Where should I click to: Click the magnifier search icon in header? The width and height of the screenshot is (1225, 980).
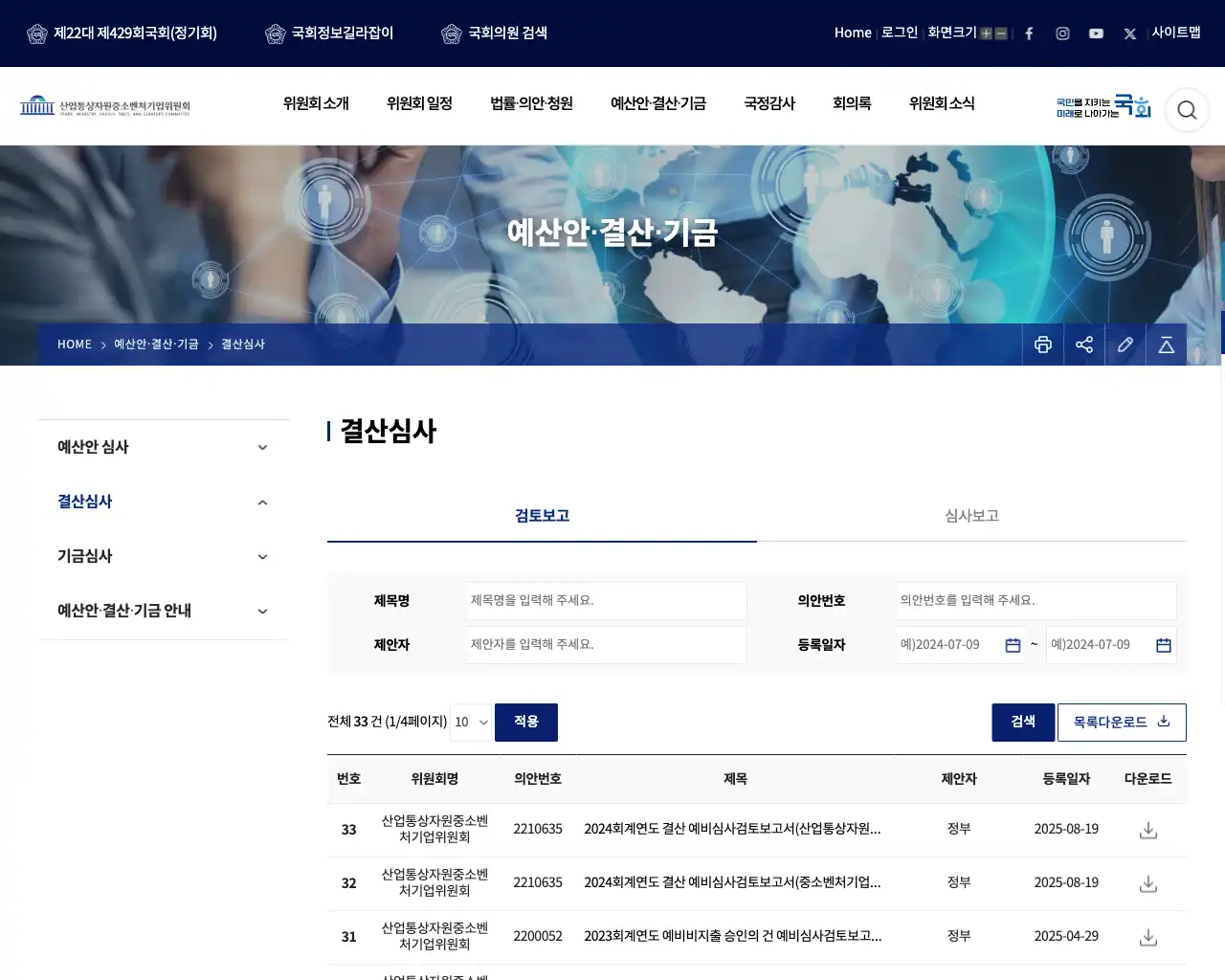1187,110
